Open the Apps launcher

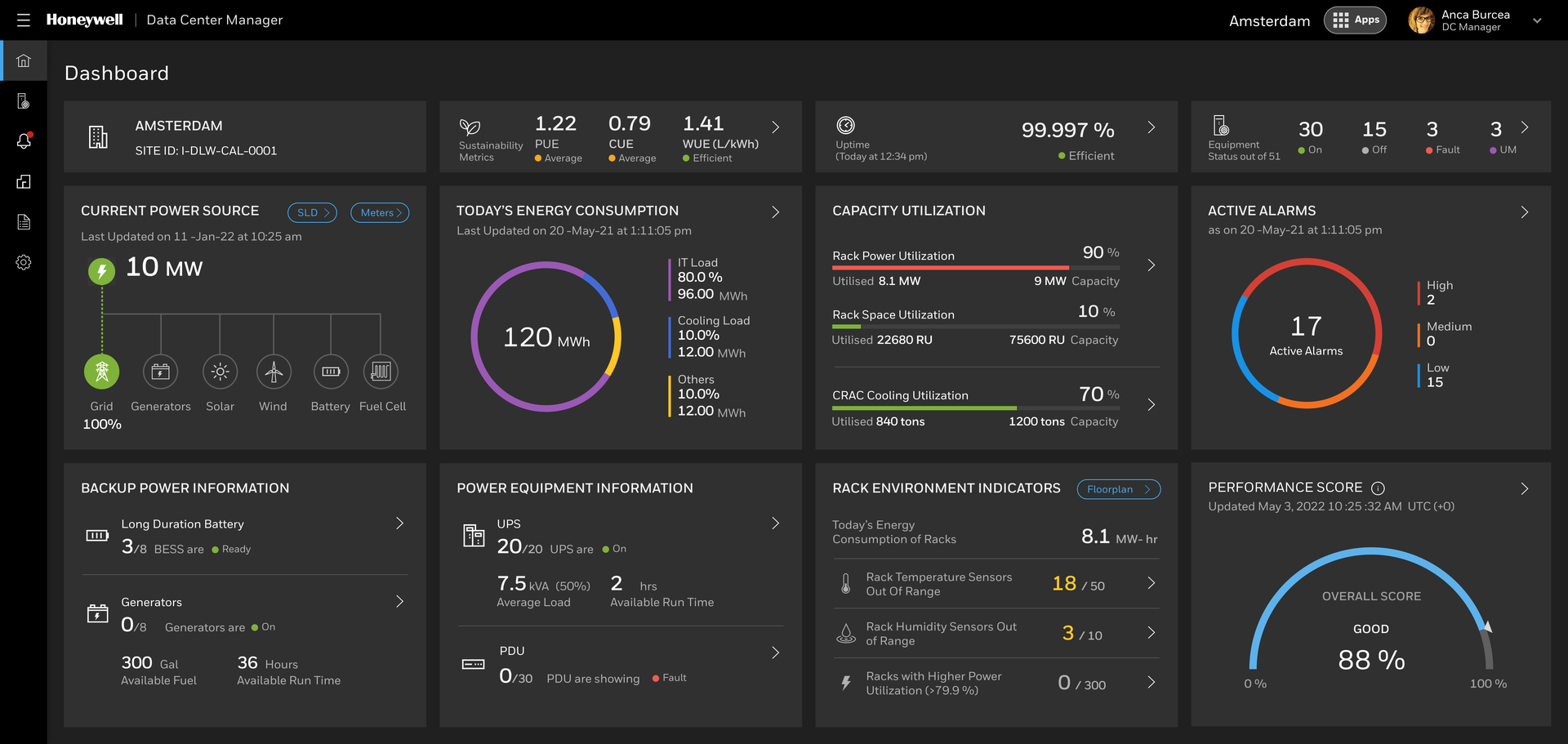(1355, 20)
